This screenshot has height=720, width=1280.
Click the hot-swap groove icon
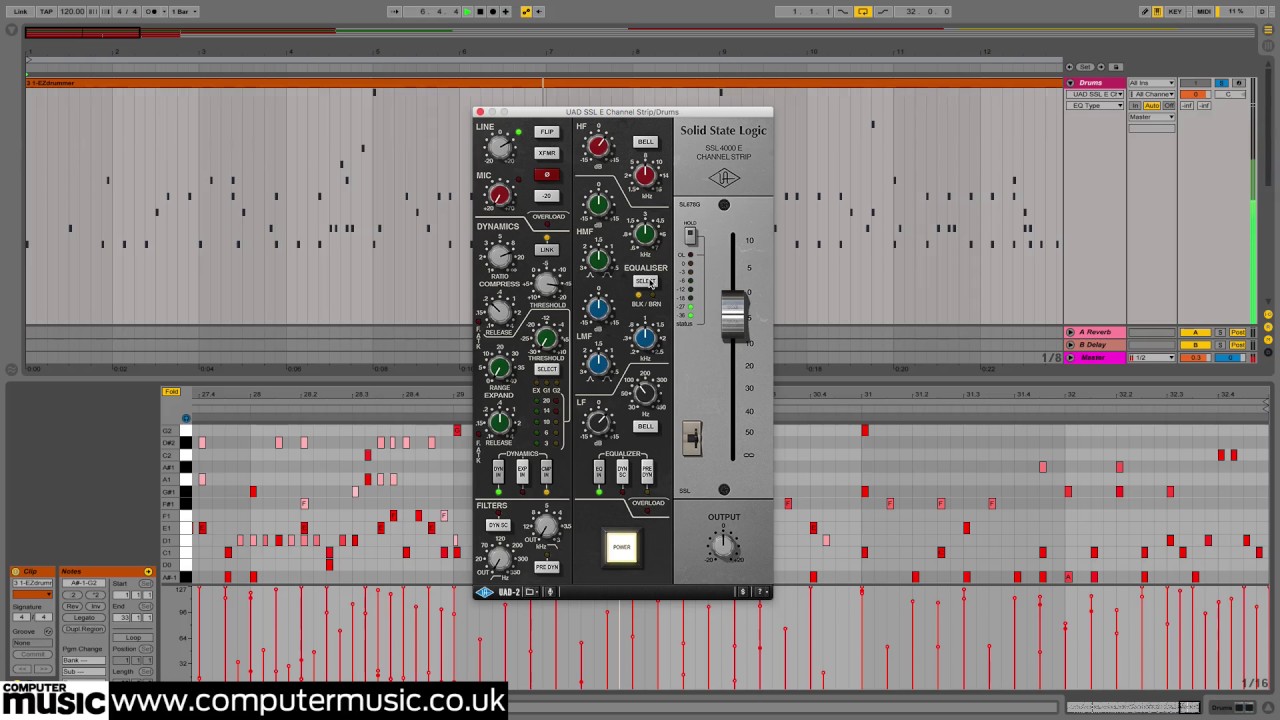[48, 632]
